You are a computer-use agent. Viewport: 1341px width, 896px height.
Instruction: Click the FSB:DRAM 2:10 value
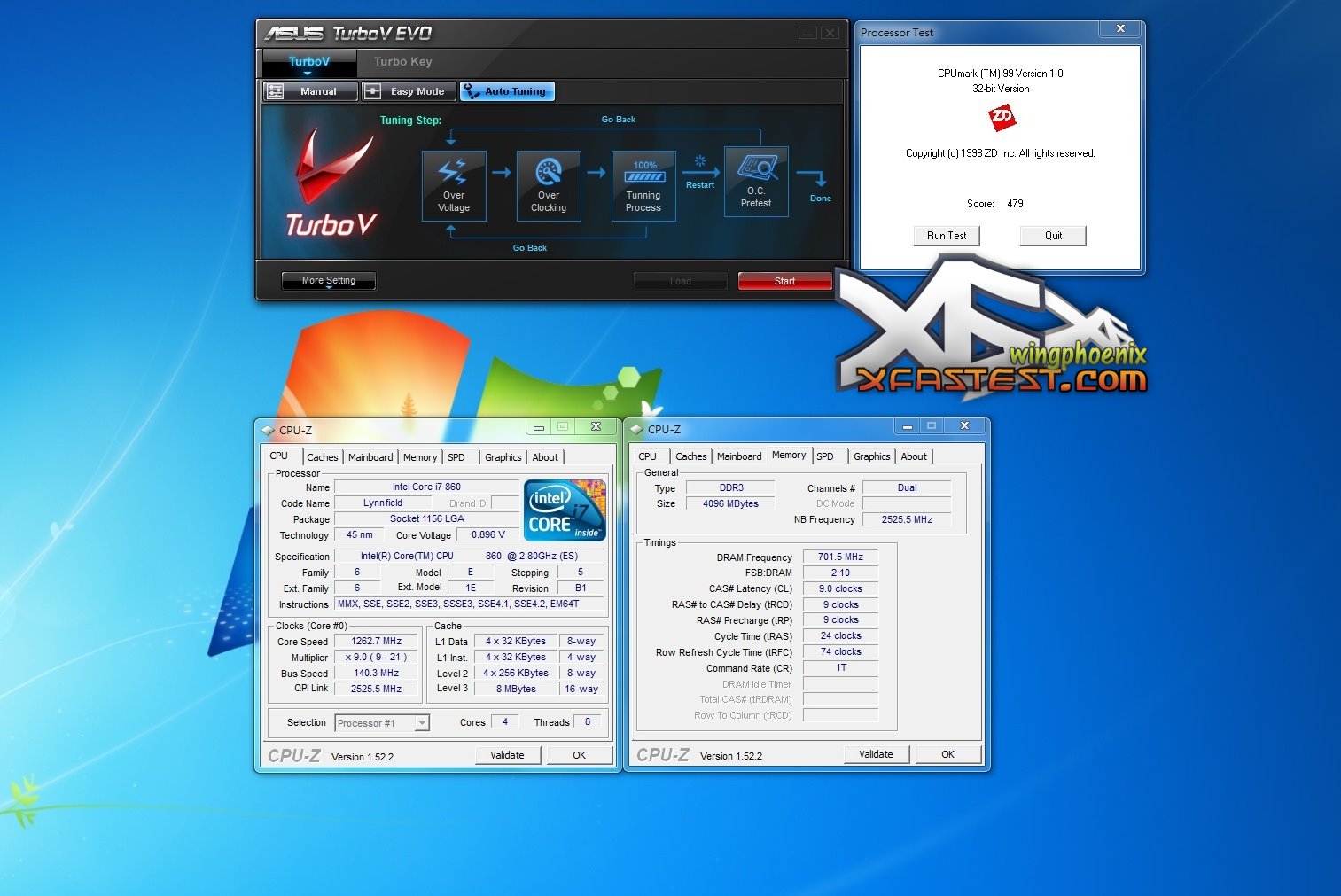[x=840, y=573]
